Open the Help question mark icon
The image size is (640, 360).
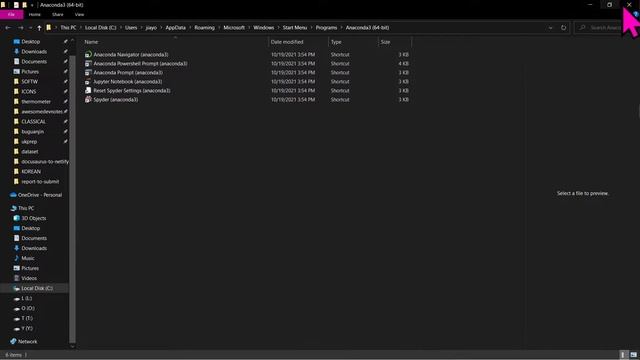(636, 14)
